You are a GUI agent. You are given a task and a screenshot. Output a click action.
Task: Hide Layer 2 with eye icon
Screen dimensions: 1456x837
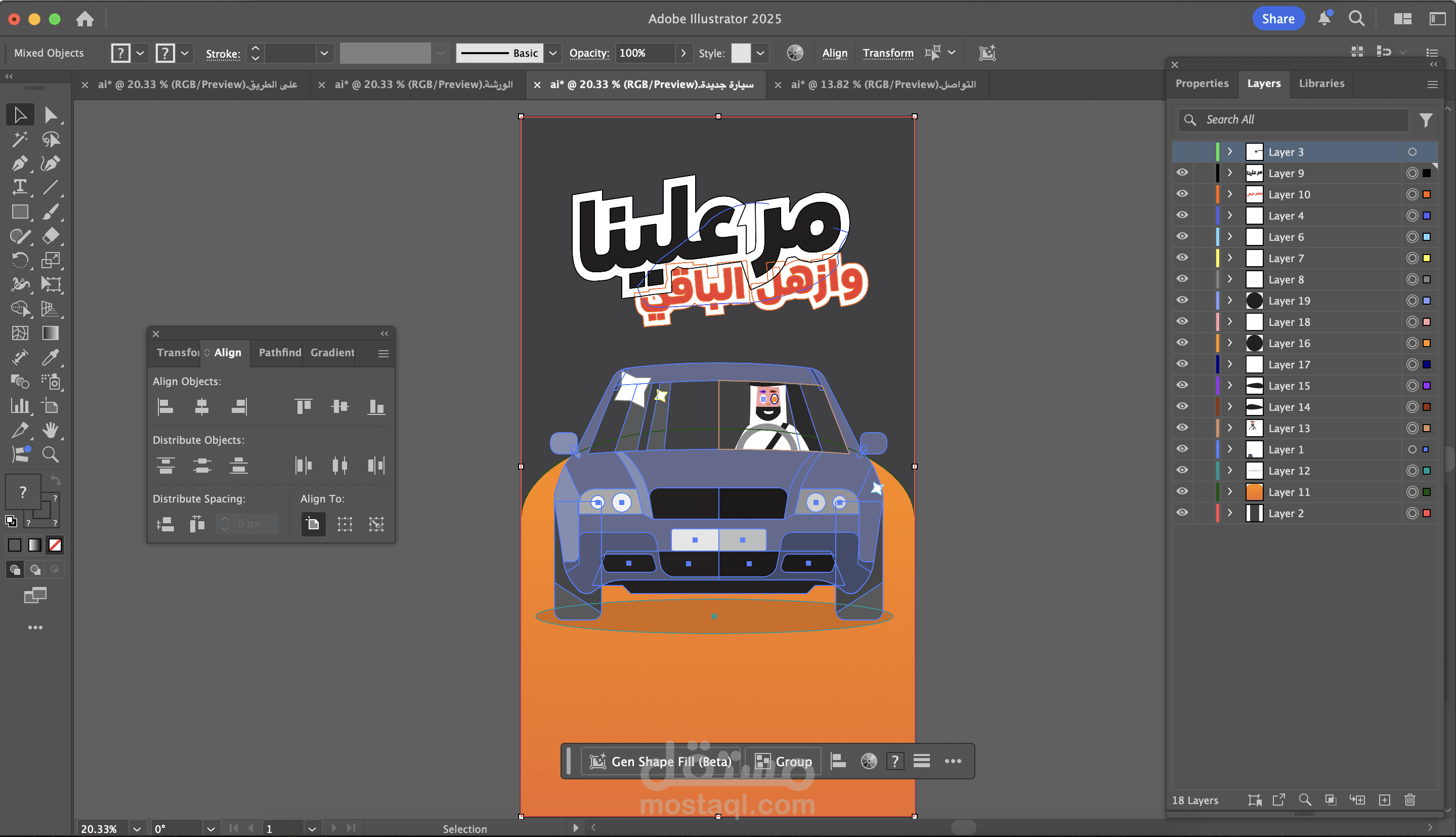pos(1182,513)
